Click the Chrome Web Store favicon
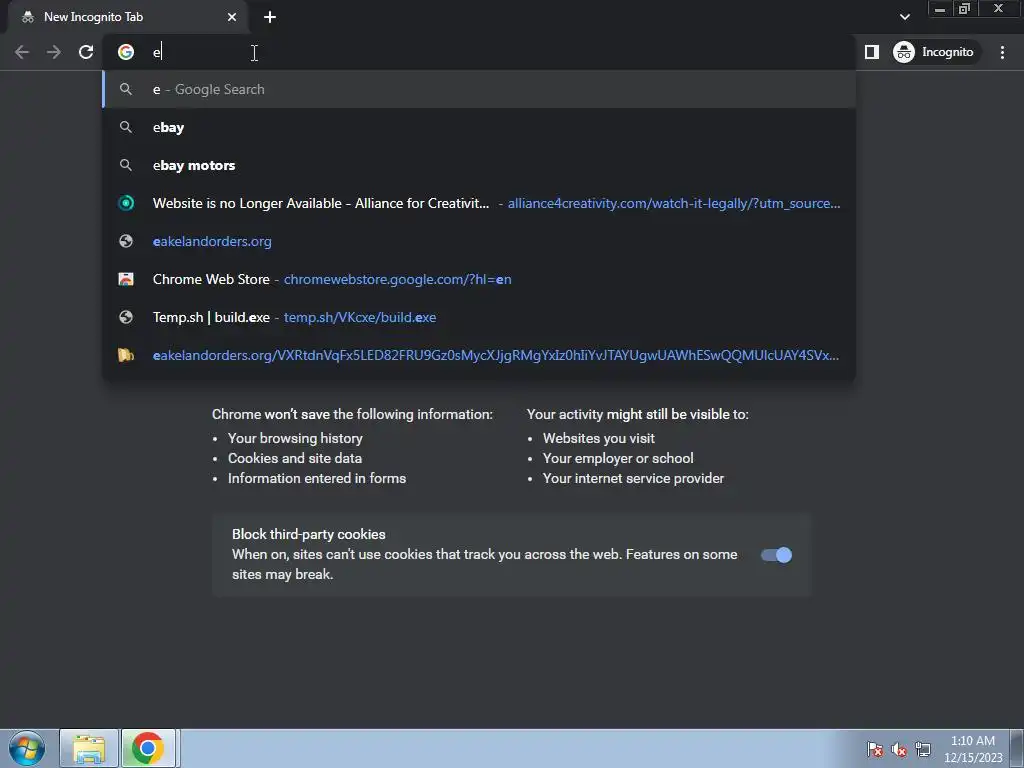This screenshot has width=1024, height=768. (x=126, y=279)
